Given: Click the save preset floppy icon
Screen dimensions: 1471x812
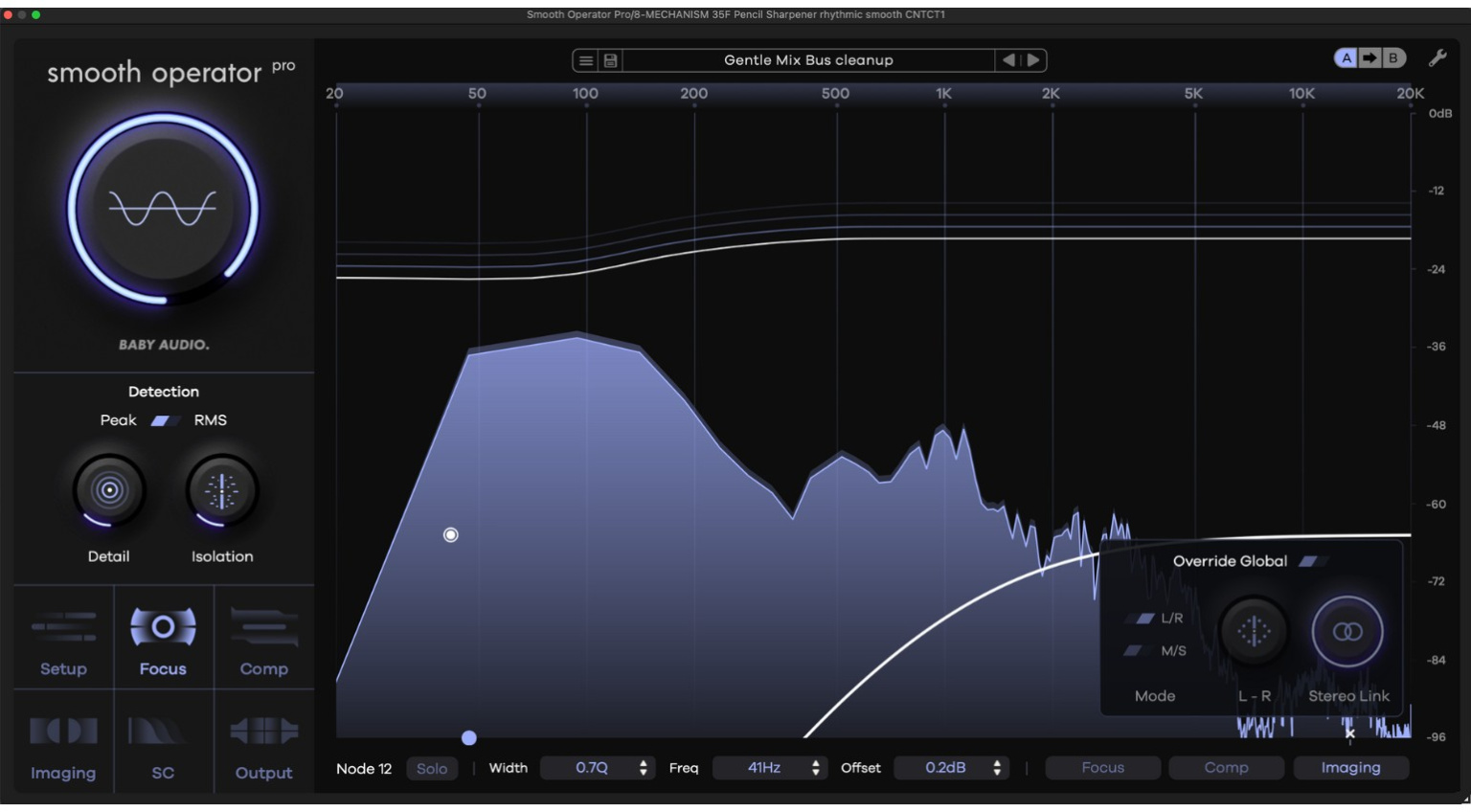Looking at the screenshot, I should (610, 60).
